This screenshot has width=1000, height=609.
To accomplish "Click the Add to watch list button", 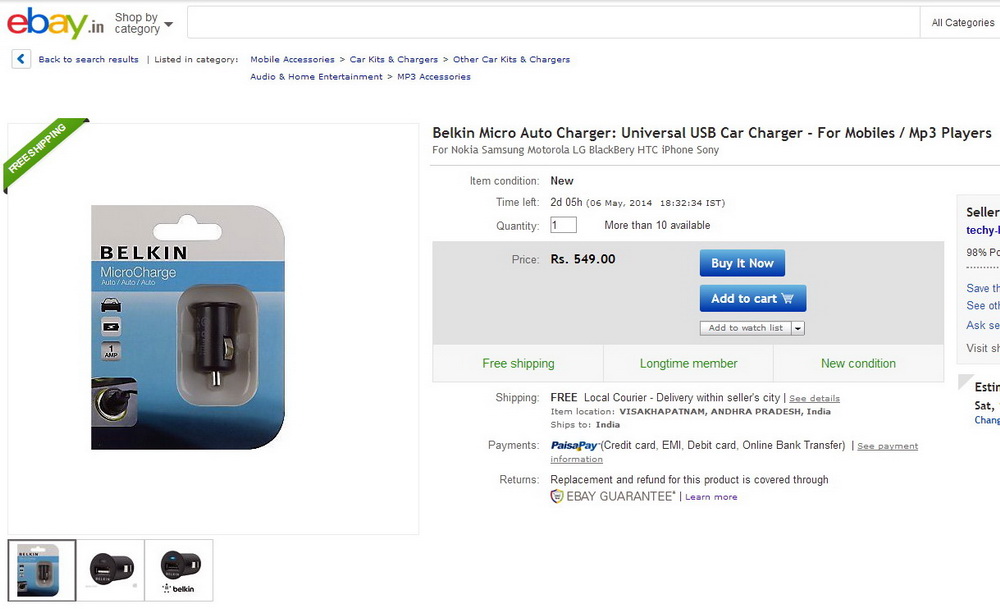I will pos(746,328).
